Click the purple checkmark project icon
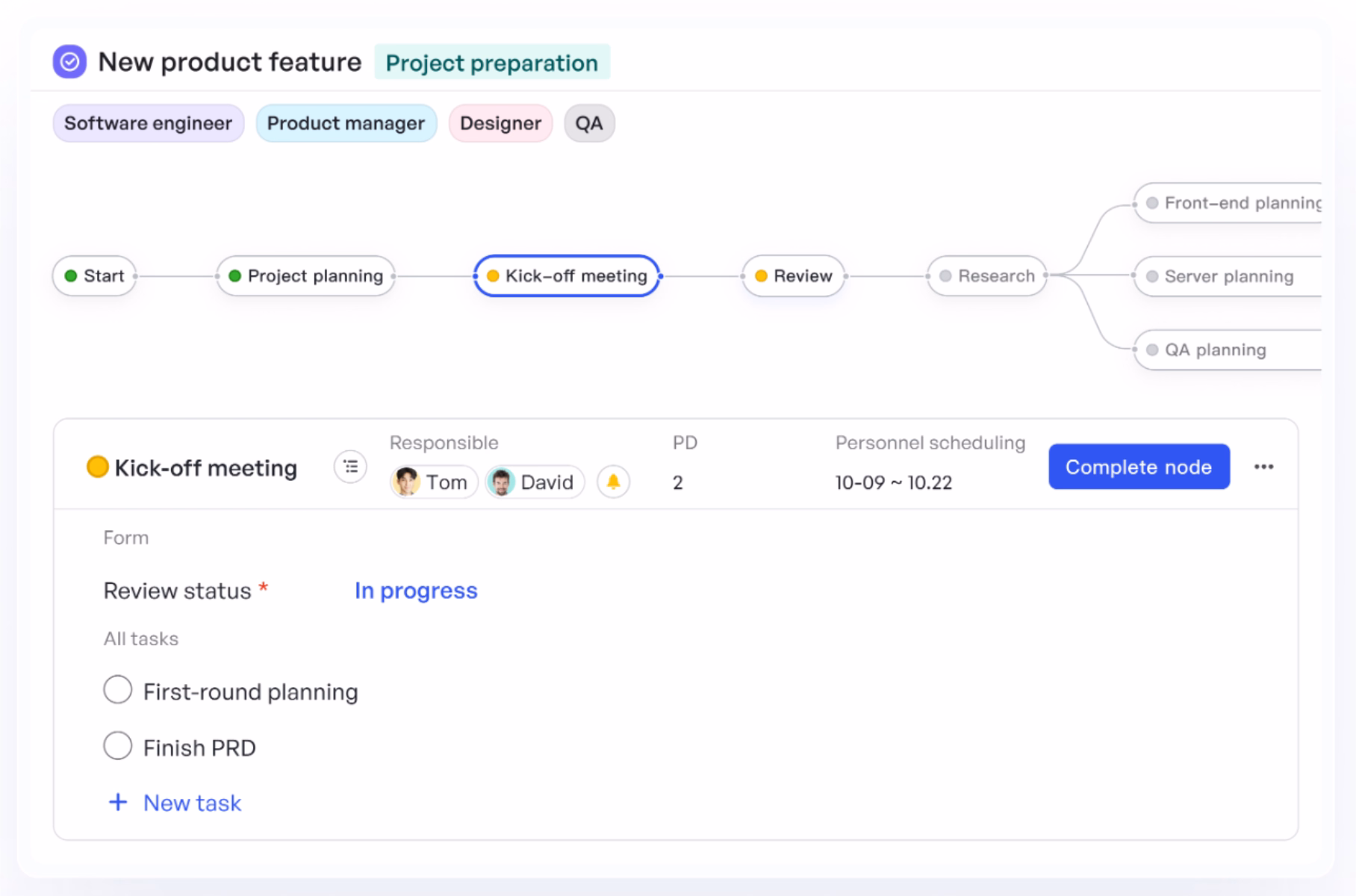Viewport: 1356px width, 896px height. click(x=69, y=62)
